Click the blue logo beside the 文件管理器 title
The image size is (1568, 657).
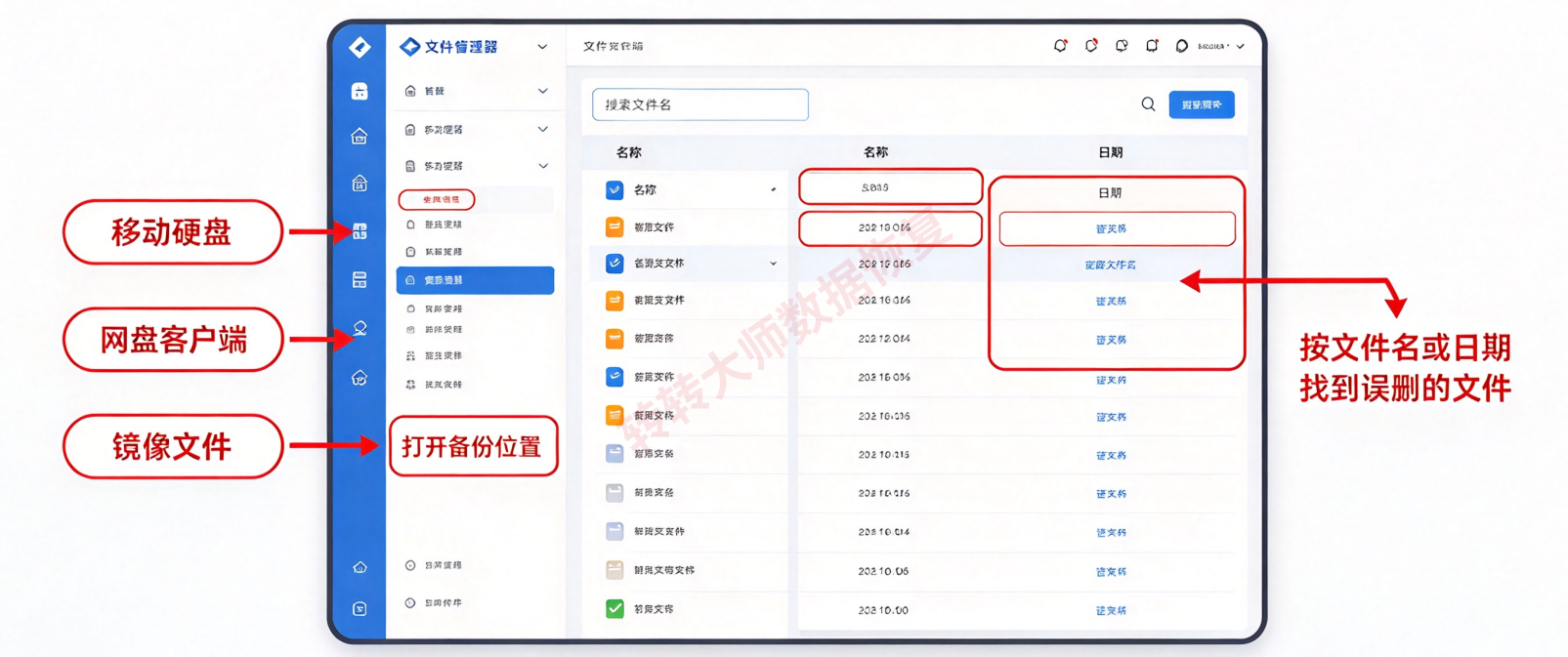[410, 46]
